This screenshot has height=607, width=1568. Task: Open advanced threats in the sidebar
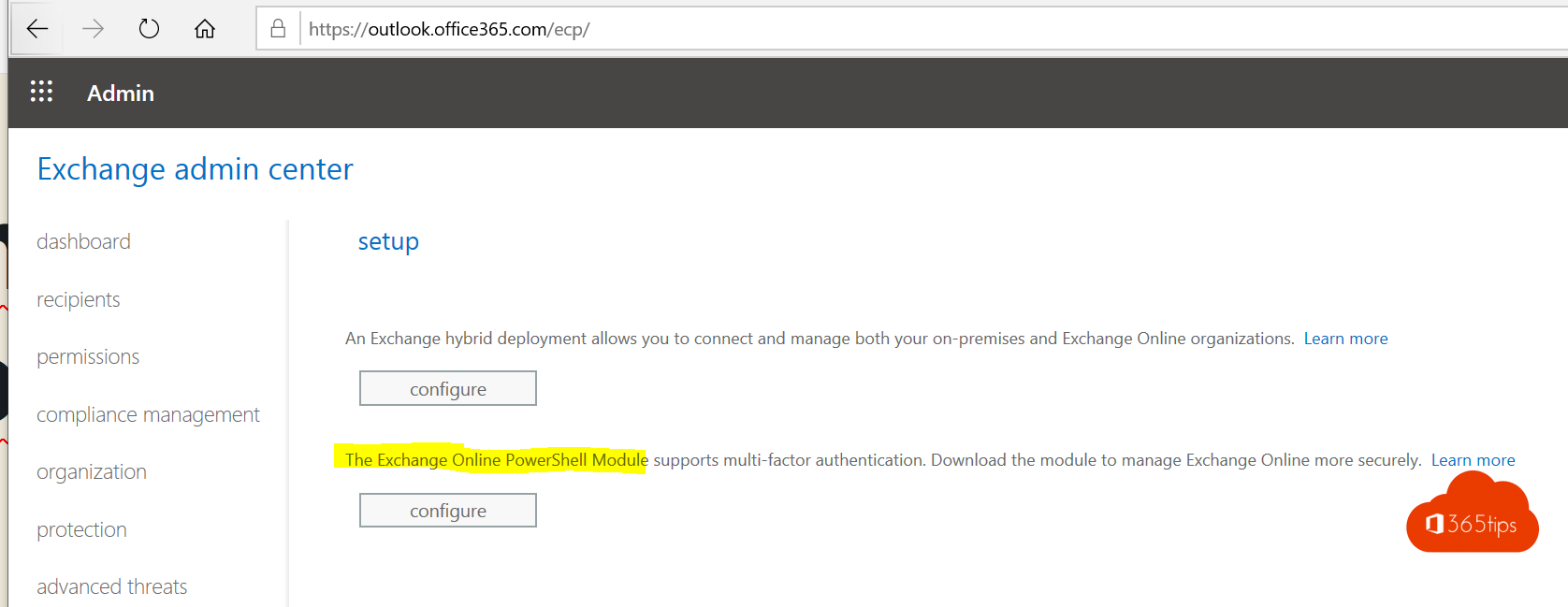111,586
